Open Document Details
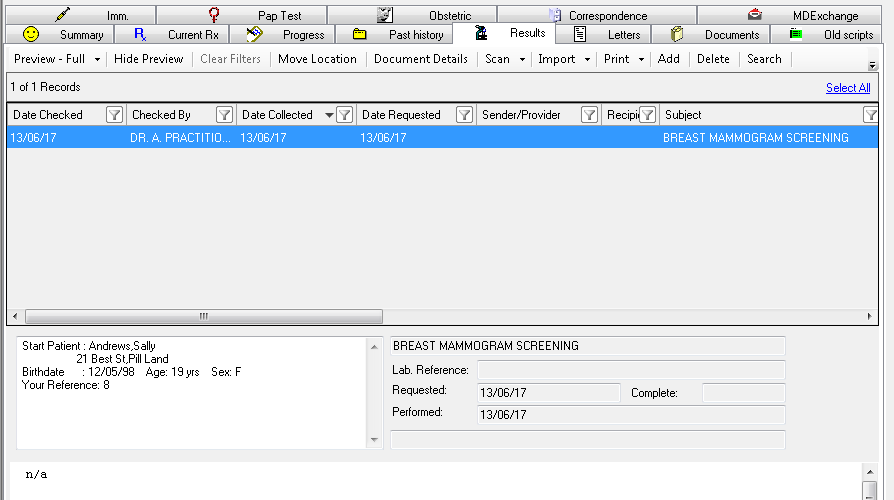 421,59
